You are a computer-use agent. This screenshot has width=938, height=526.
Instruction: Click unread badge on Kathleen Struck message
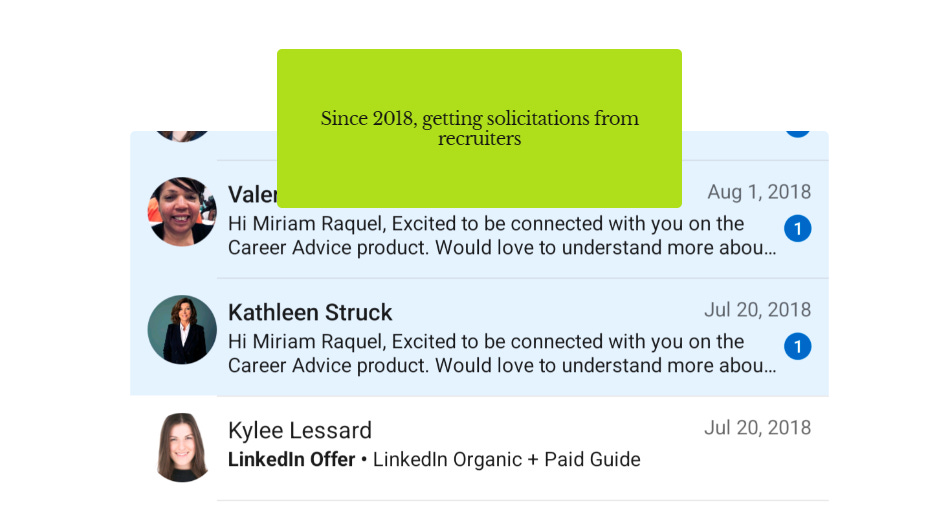797,346
